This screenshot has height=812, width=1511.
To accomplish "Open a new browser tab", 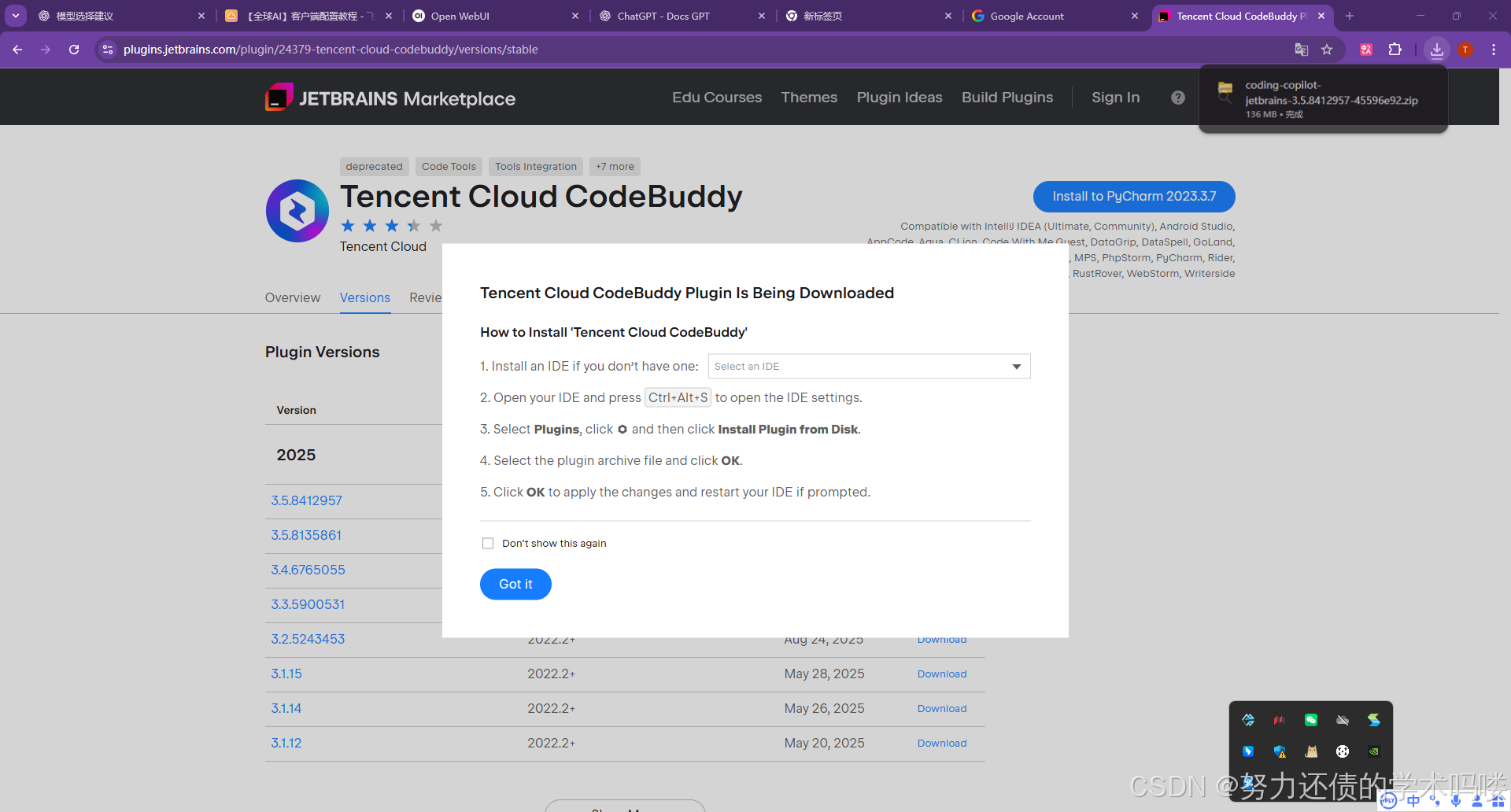I will (x=1350, y=16).
